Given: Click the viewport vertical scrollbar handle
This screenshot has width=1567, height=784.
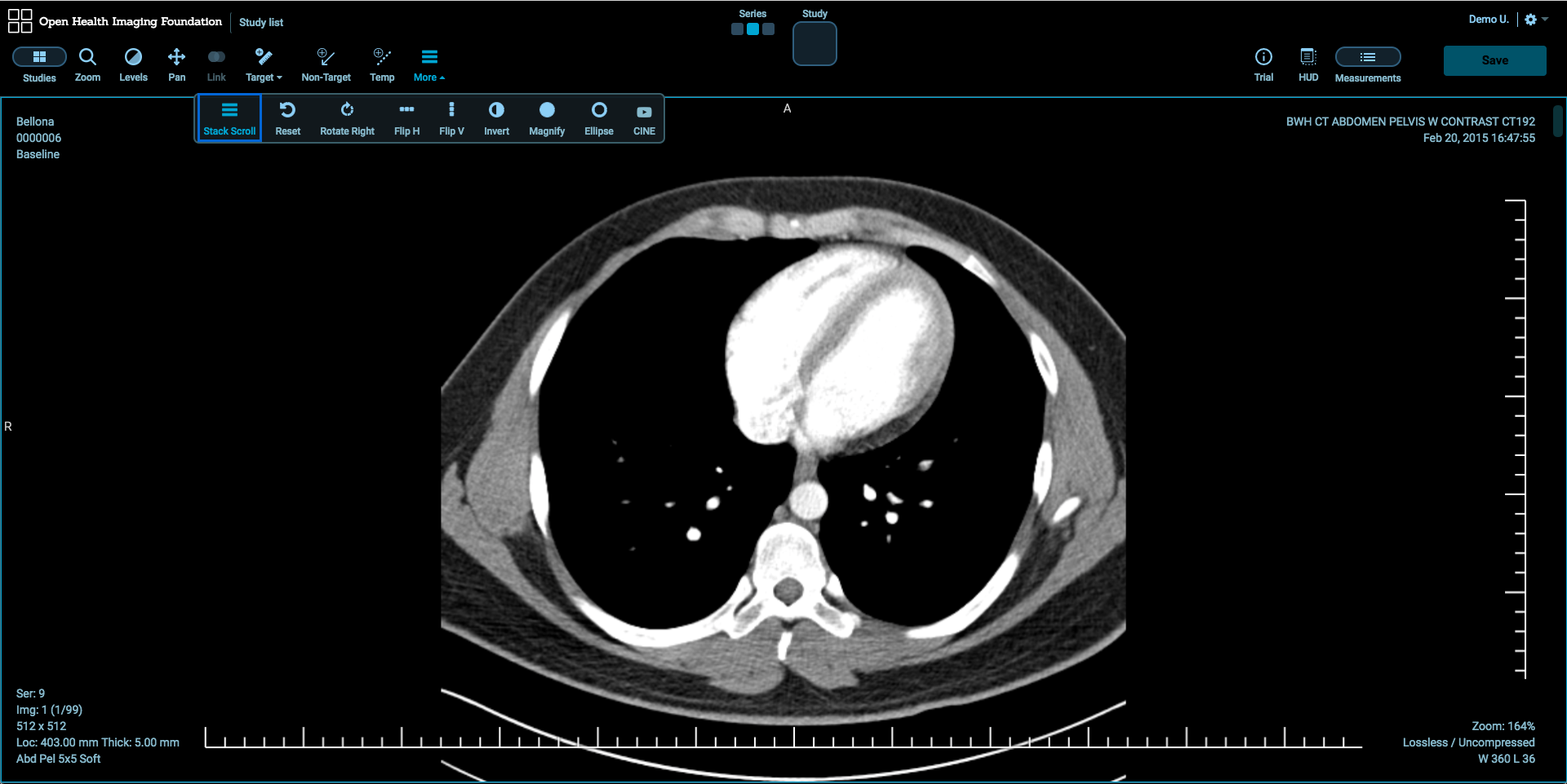Looking at the screenshot, I should 1557,122.
